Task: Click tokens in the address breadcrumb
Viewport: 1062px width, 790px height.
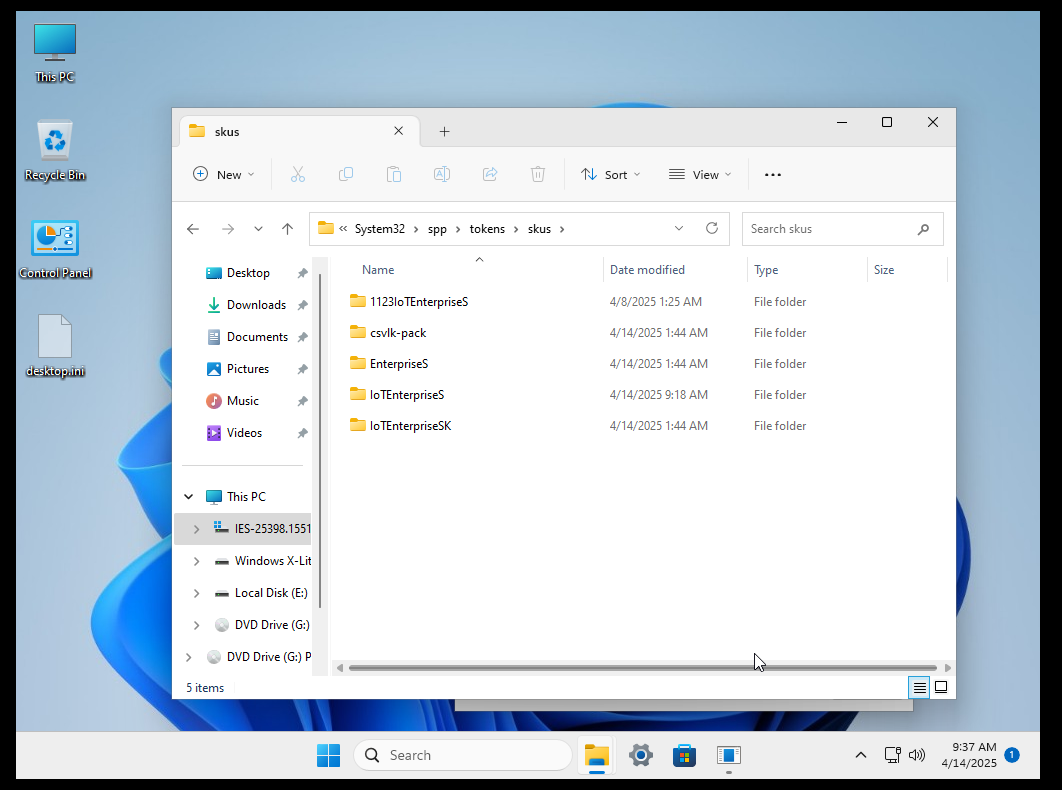Action: pyautogui.click(x=487, y=229)
